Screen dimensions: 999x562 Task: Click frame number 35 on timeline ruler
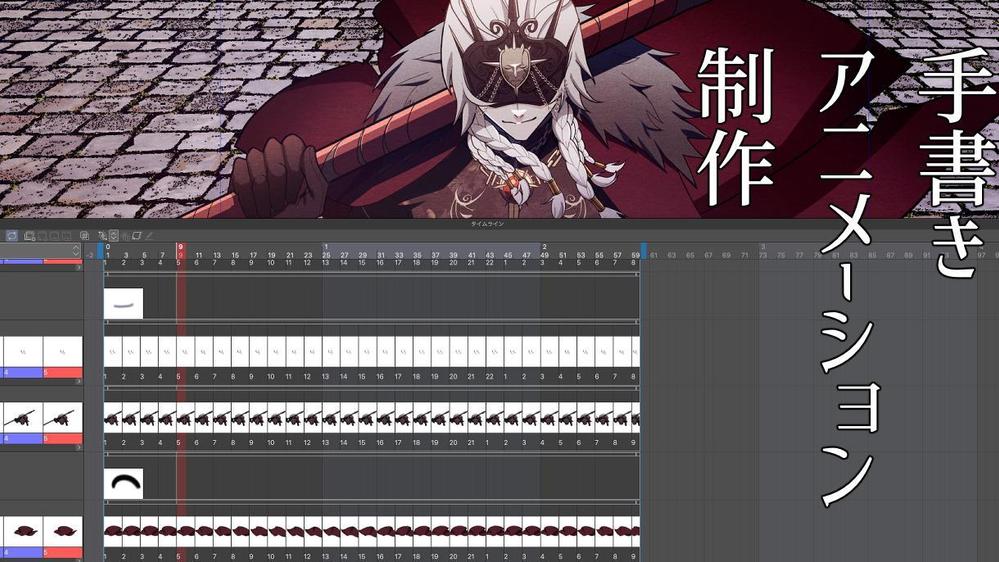(417, 255)
